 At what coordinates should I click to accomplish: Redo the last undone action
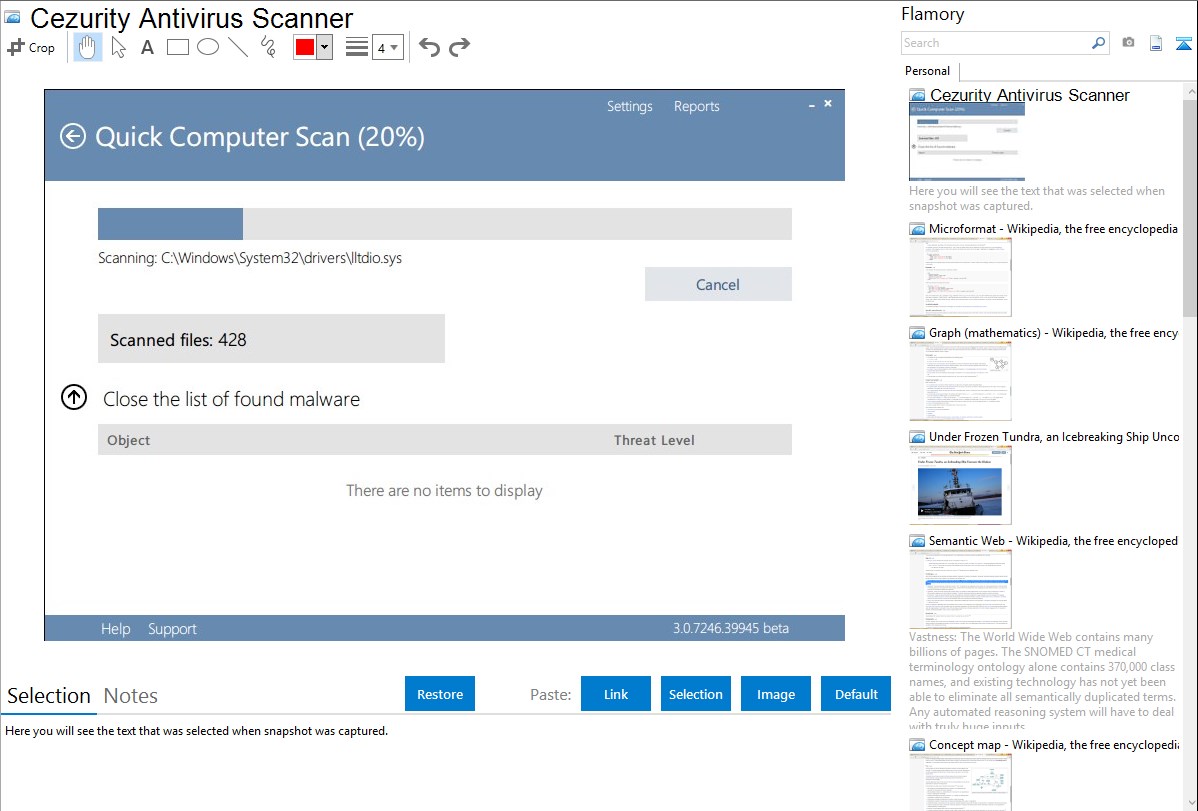(x=460, y=47)
